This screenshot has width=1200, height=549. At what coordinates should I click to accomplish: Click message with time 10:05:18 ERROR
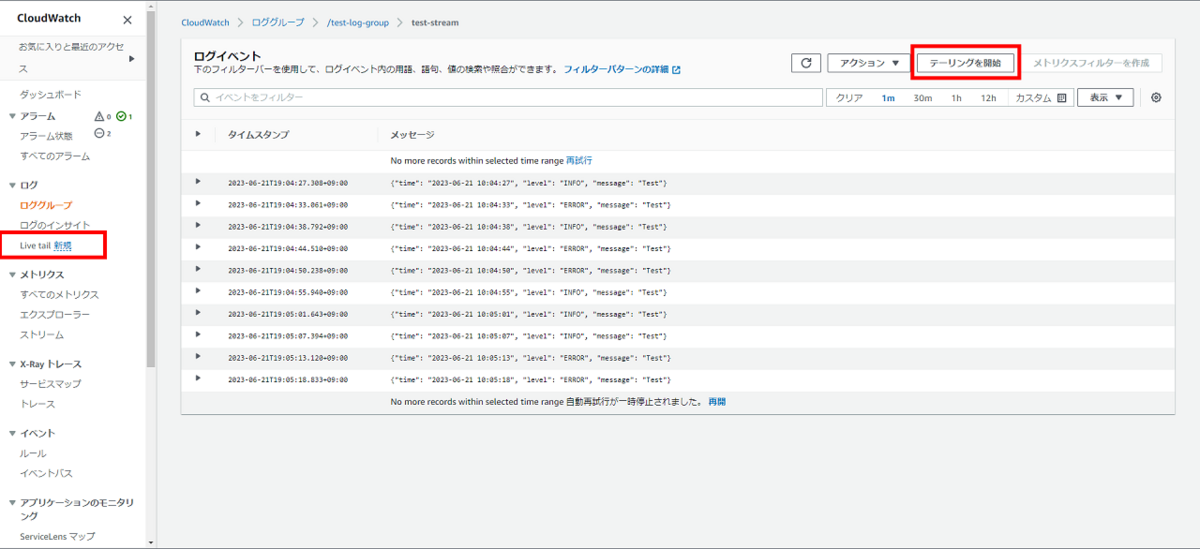530,380
